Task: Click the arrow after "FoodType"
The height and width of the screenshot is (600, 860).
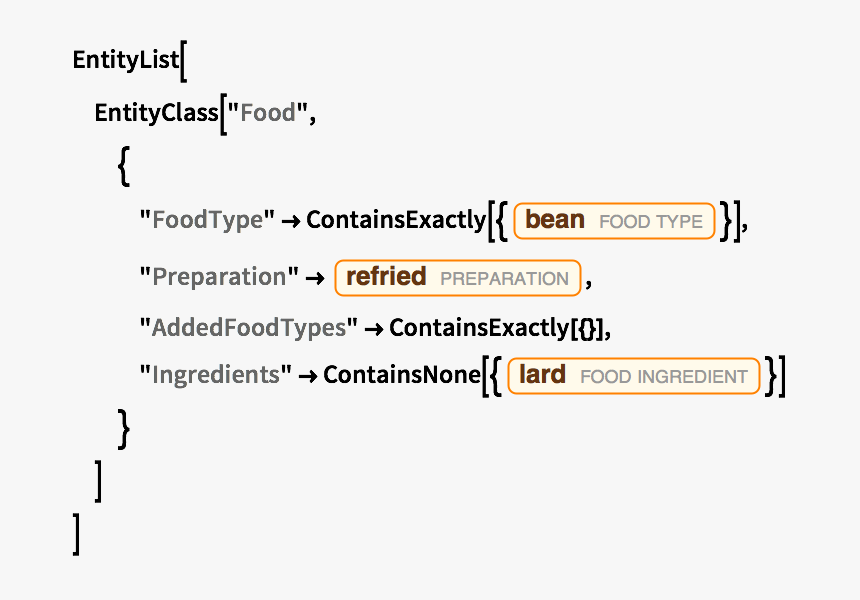Action: coord(291,222)
